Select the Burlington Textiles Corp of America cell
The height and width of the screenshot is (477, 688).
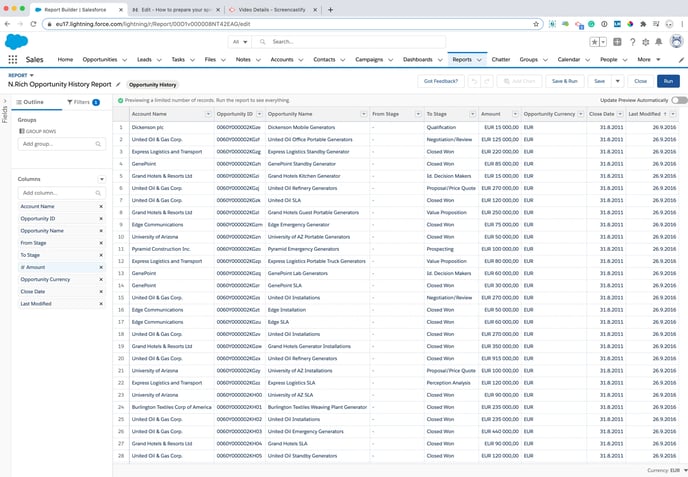pos(172,407)
